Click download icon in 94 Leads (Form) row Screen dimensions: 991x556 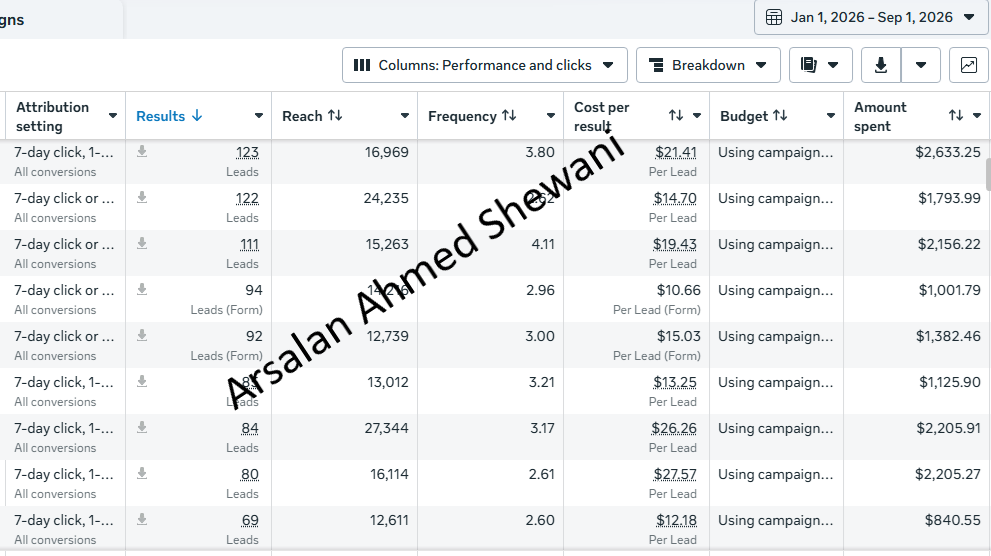click(x=142, y=289)
